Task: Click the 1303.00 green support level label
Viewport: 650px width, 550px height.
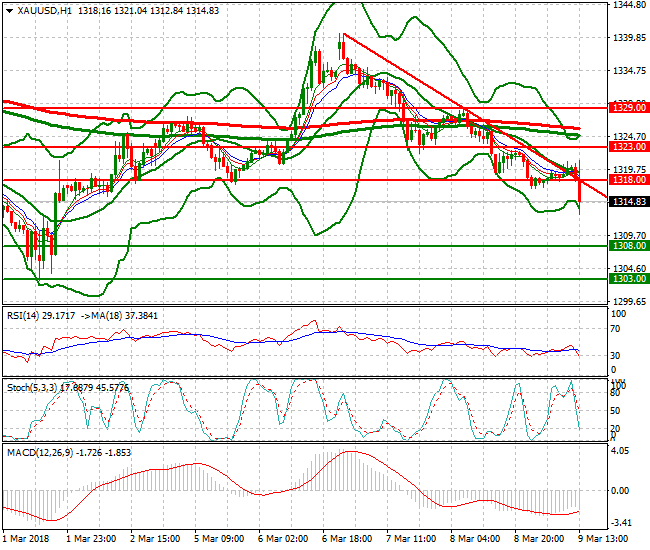Action: [x=629, y=279]
